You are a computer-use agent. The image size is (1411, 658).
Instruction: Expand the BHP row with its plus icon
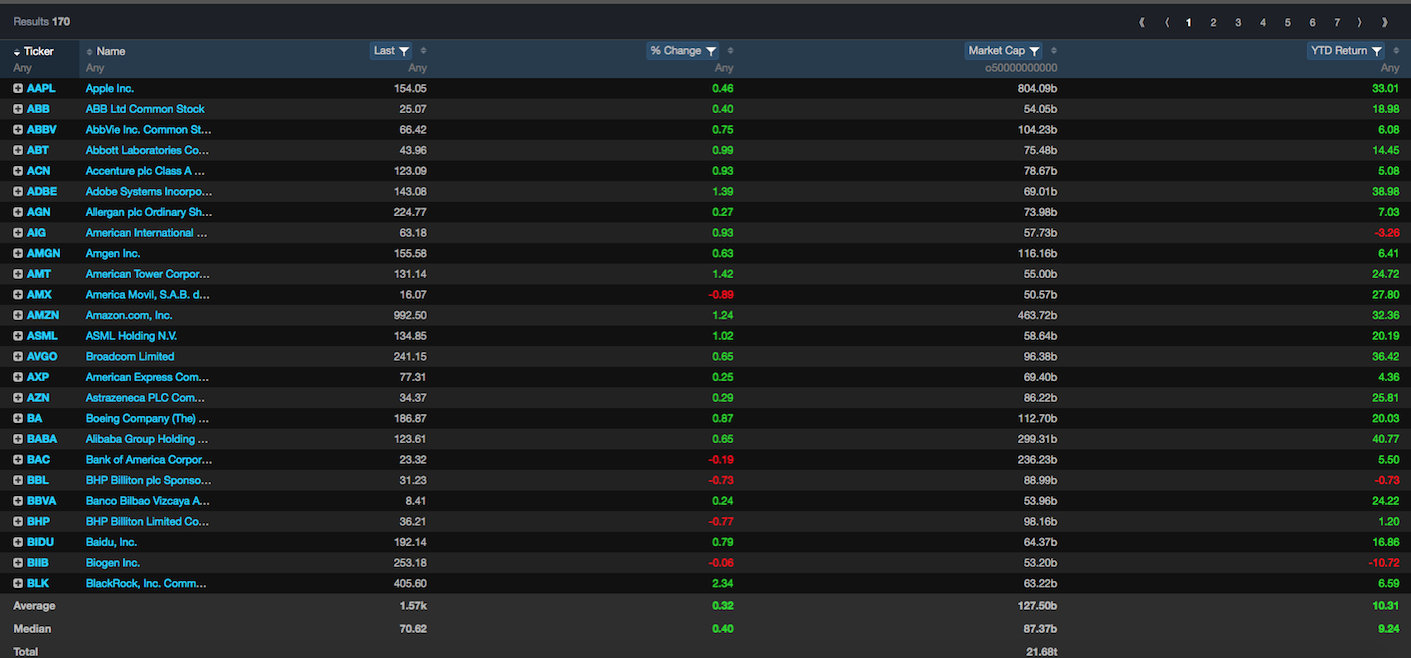pyautogui.click(x=18, y=521)
